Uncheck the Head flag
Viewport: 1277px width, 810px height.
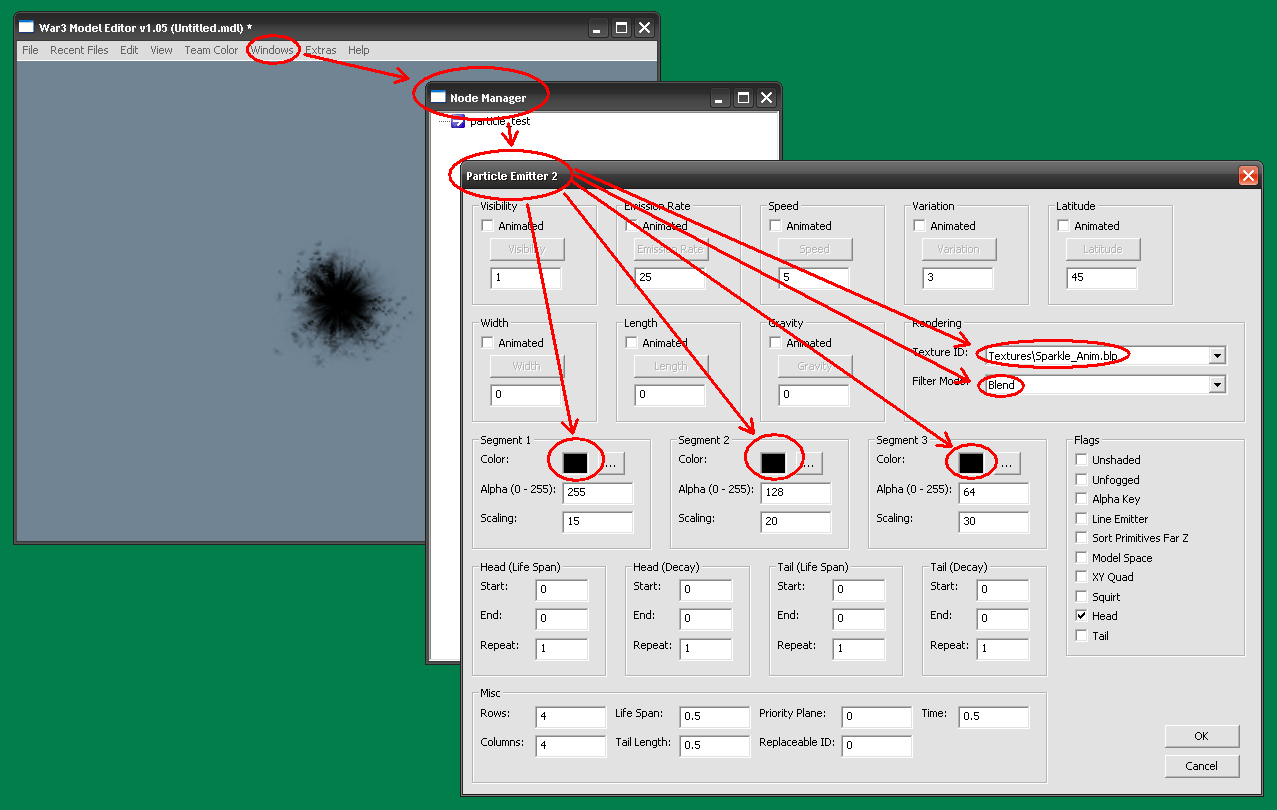[1081, 616]
